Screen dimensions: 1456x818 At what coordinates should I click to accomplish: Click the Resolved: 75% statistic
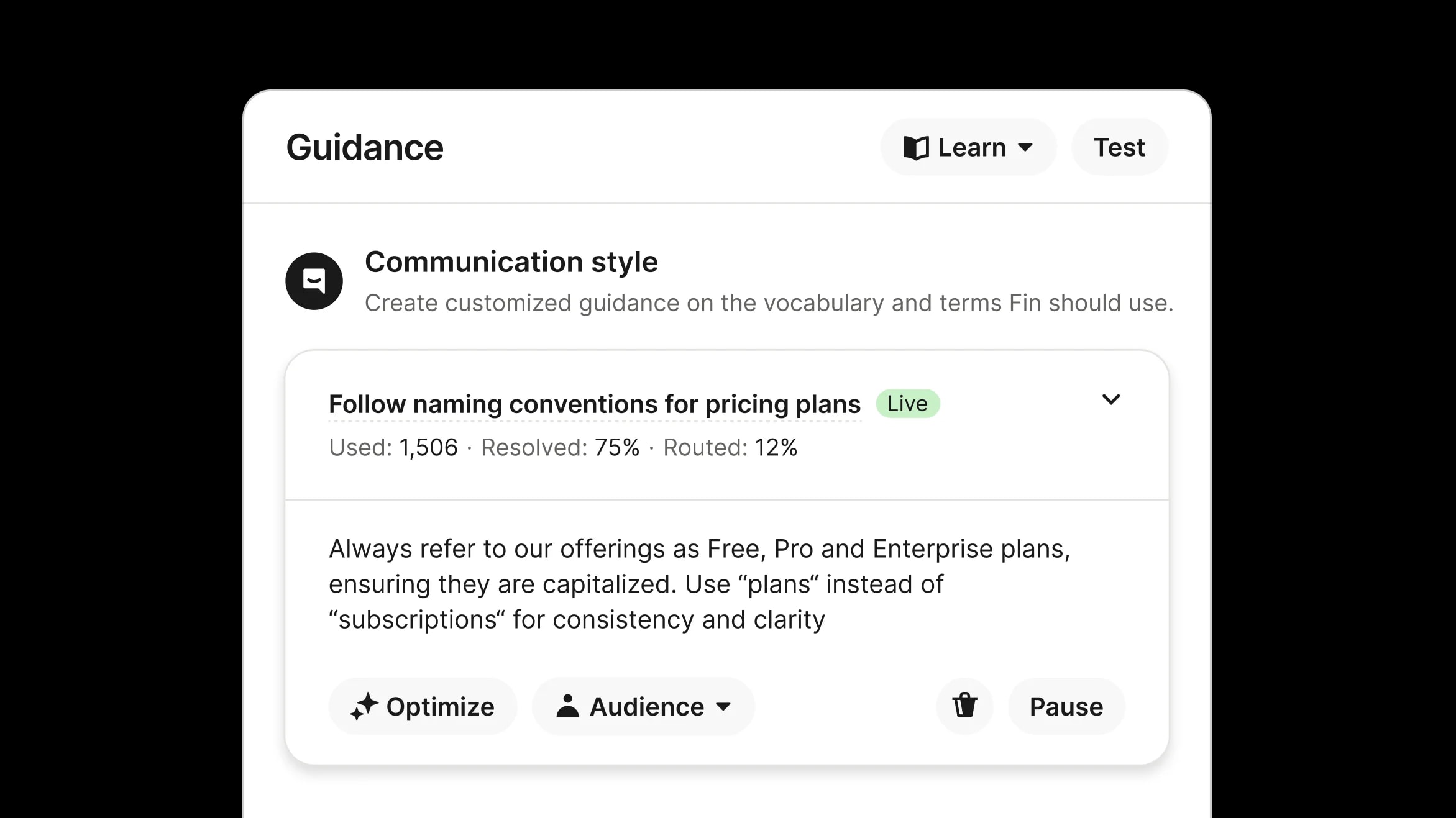pyautogui.click(x=560, y=447)
